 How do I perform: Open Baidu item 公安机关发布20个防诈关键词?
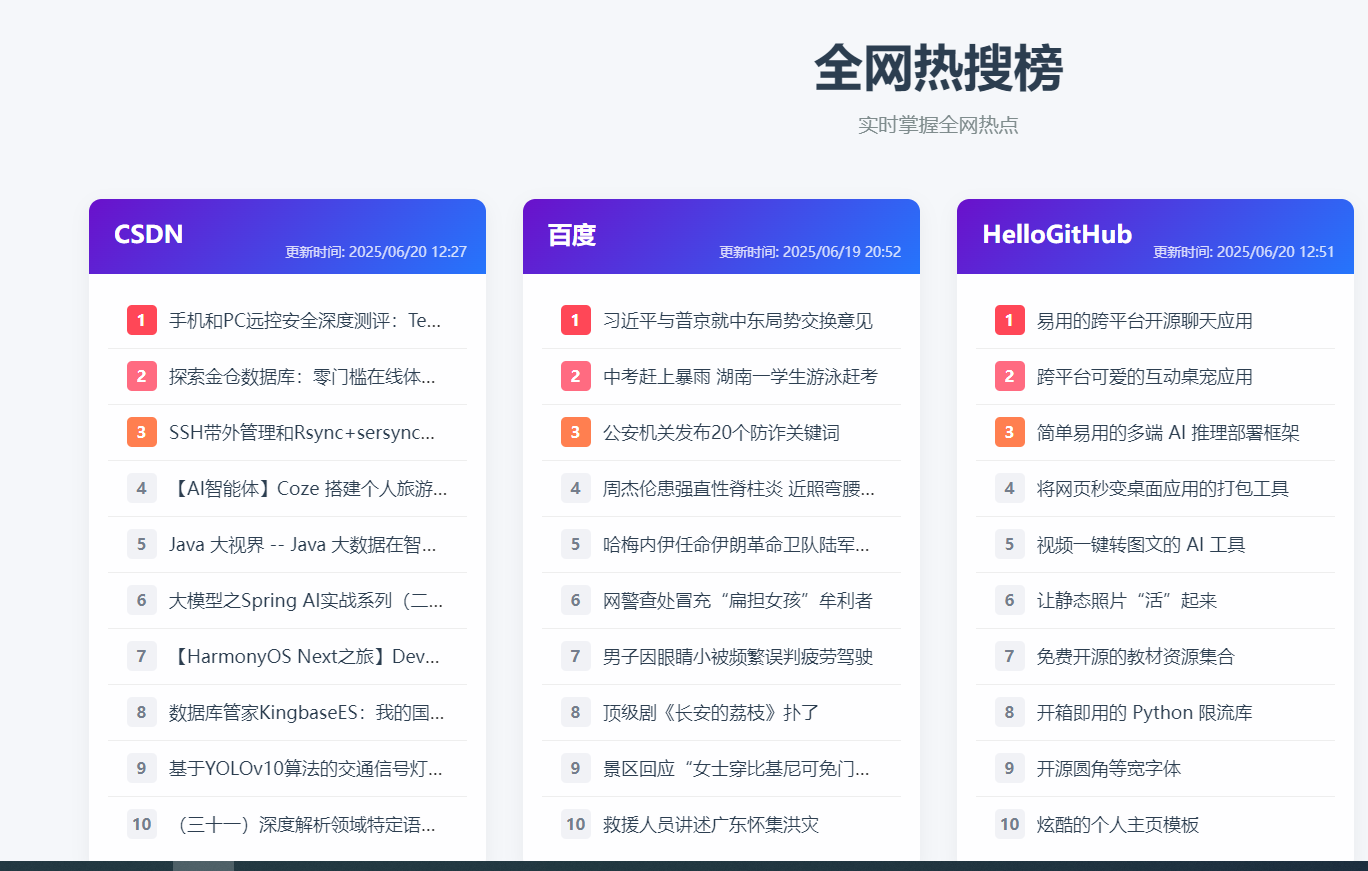[721, 432]
